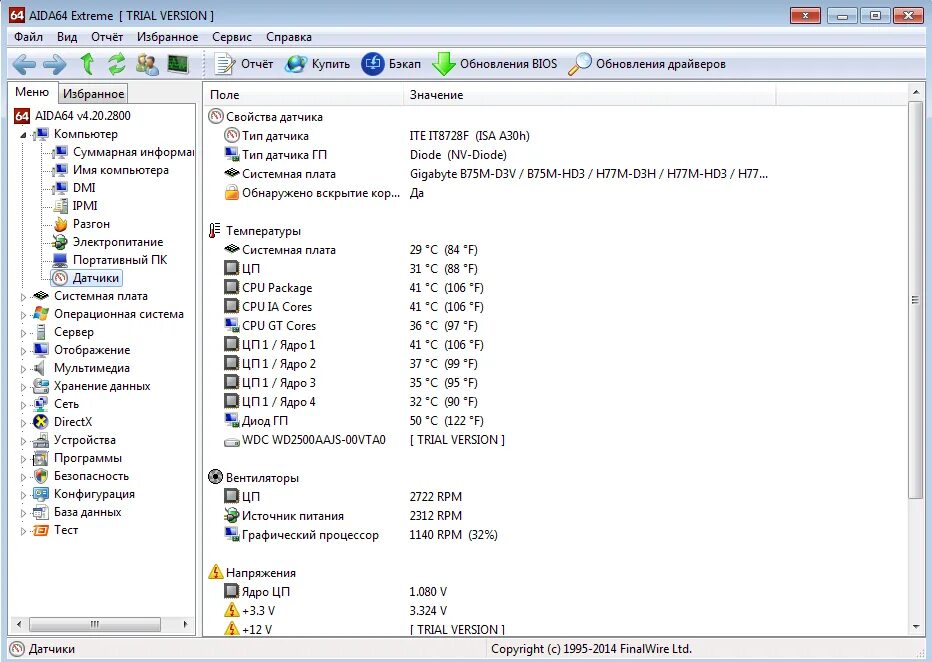Expand the Операционная система branch
This screenshot has height=662, width=932.
coord(23,314)
